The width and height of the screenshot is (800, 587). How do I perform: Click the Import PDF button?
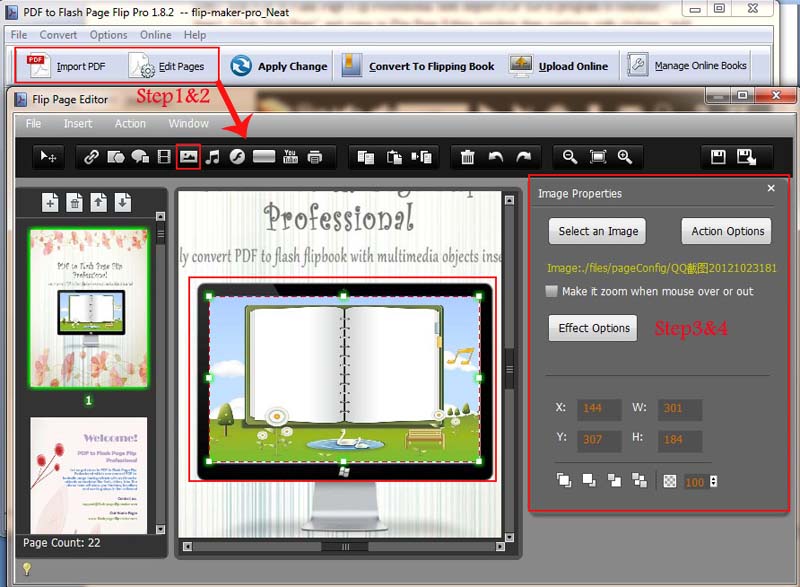tap(66, 66)
